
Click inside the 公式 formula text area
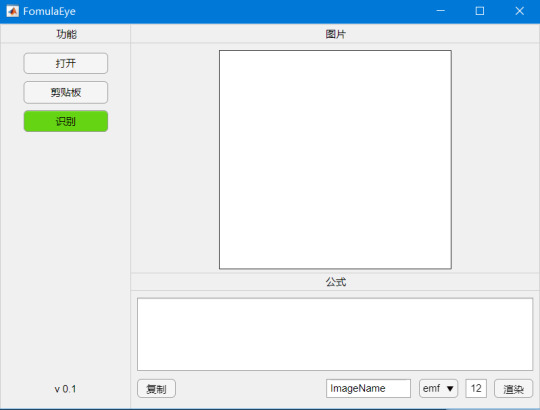click(x=335, y=334)
